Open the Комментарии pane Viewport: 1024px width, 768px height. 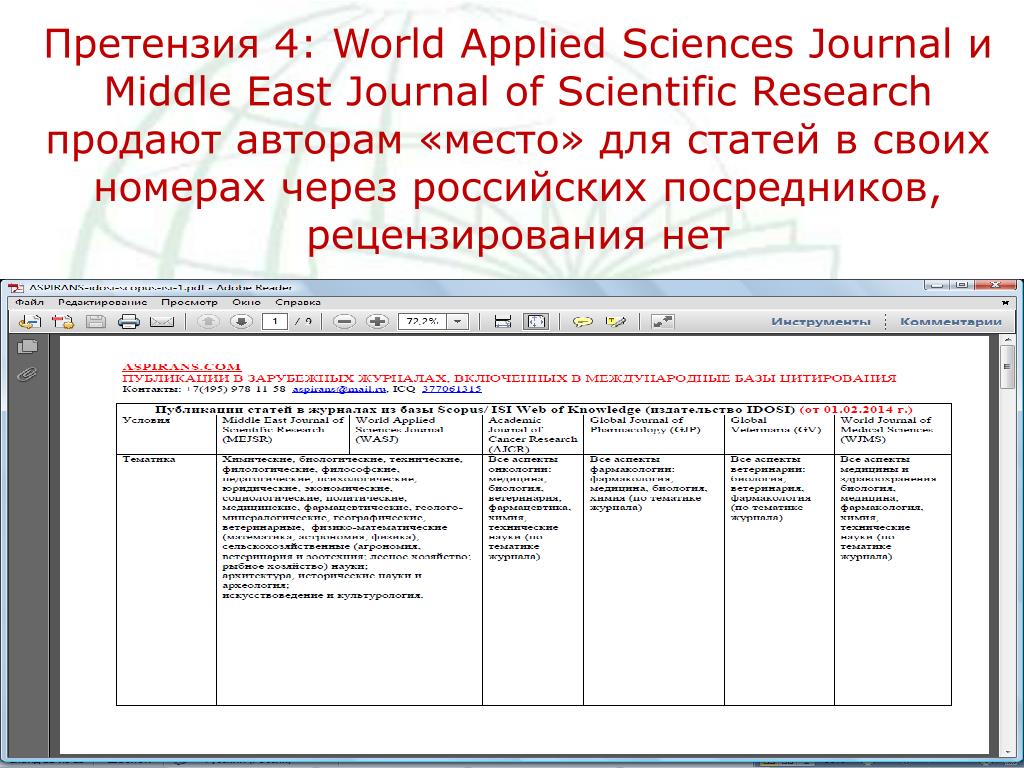(951, 321)
